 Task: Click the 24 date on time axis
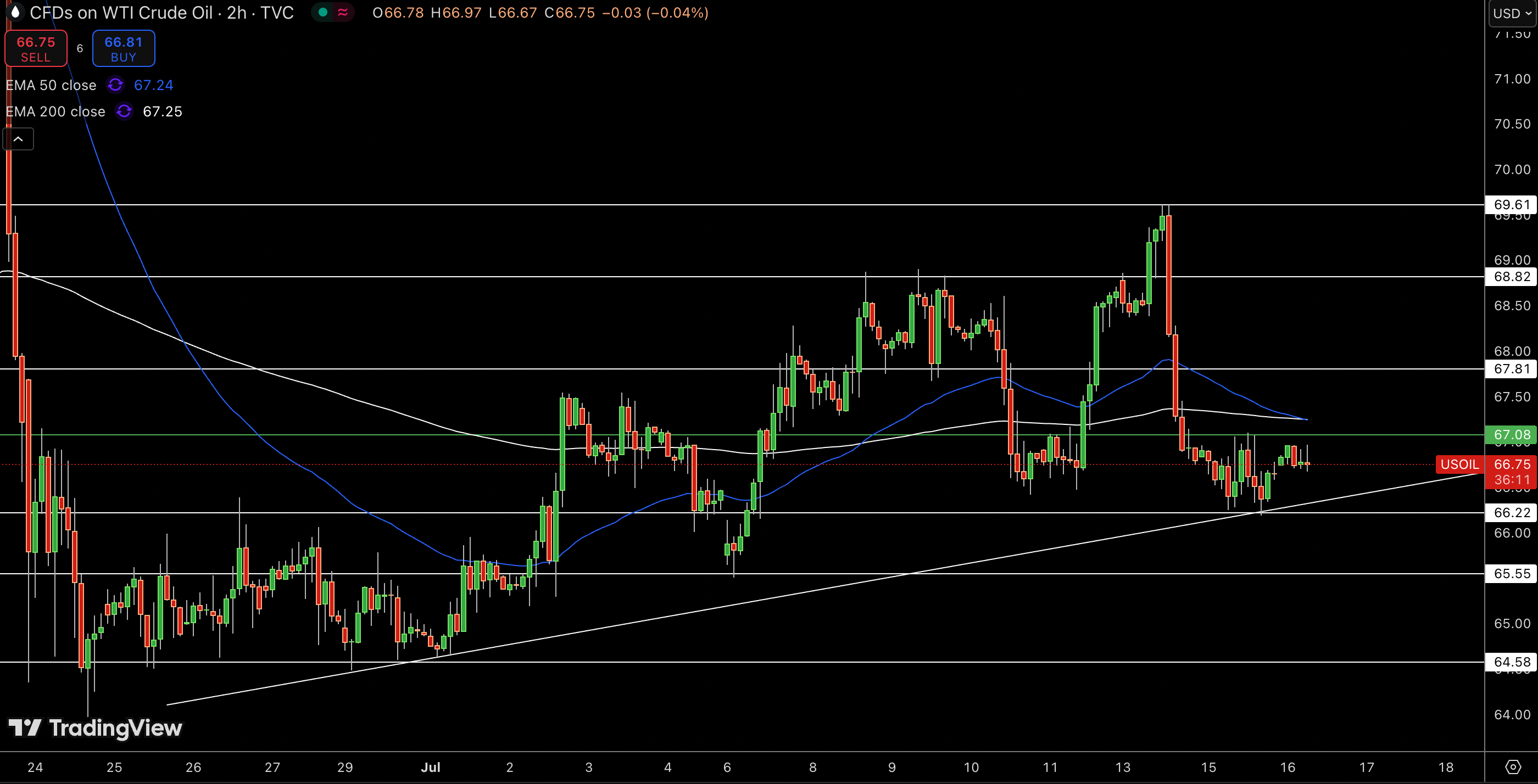pyautogui.click(x=35, y=768)
